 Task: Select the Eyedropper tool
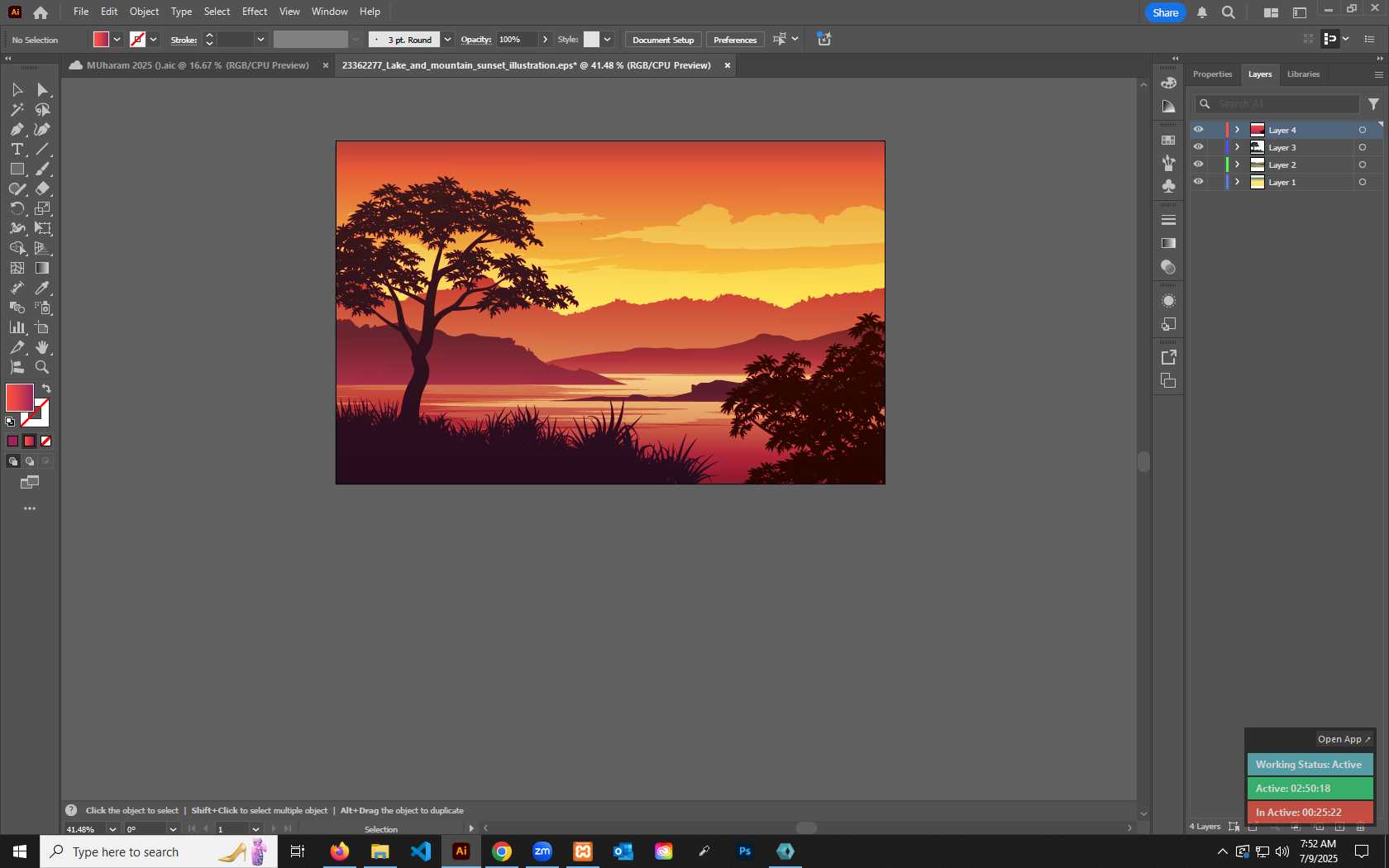click(x=42, y=288)
